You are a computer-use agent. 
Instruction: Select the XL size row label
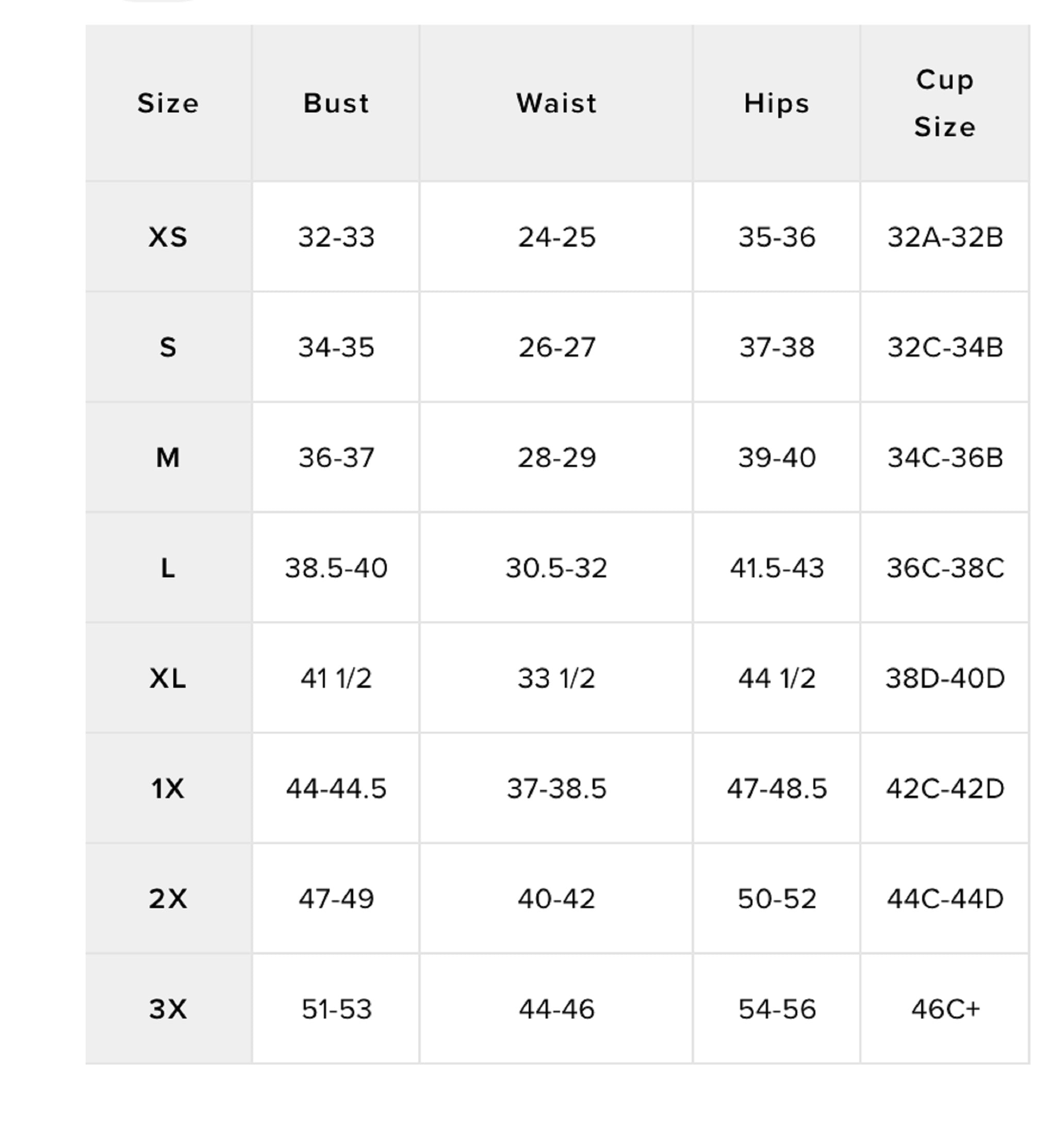[168, 678]
